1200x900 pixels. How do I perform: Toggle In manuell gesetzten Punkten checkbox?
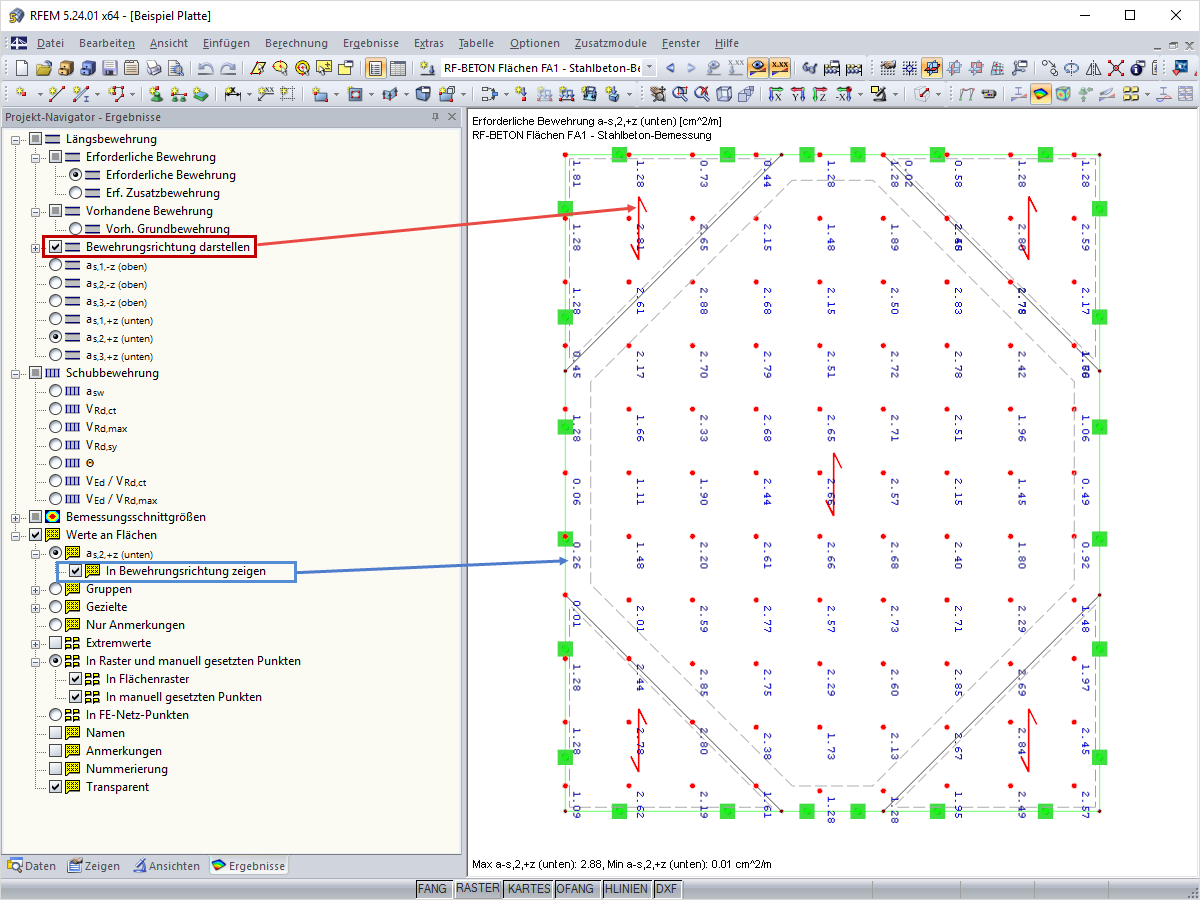(x=76, y=697)
